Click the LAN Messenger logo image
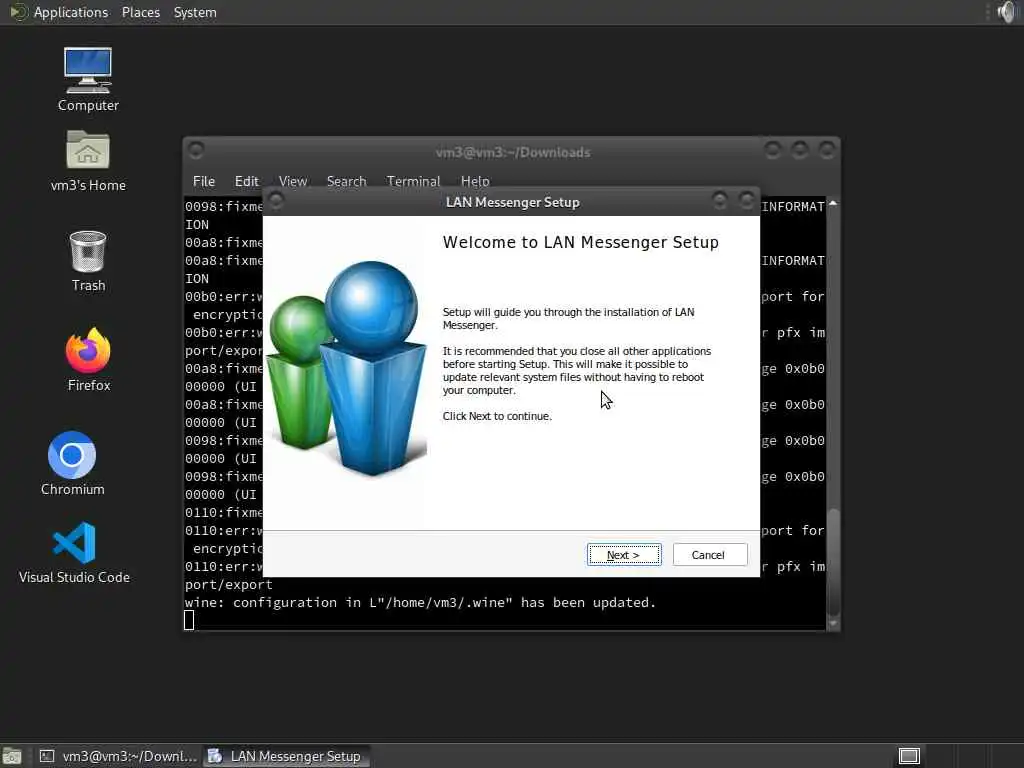 (348, 368)
